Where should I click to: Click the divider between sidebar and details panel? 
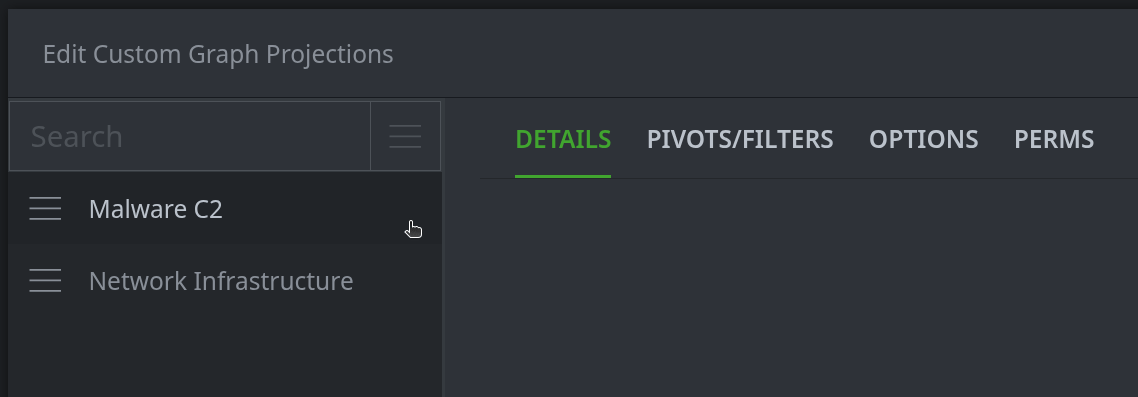point(443,247)
